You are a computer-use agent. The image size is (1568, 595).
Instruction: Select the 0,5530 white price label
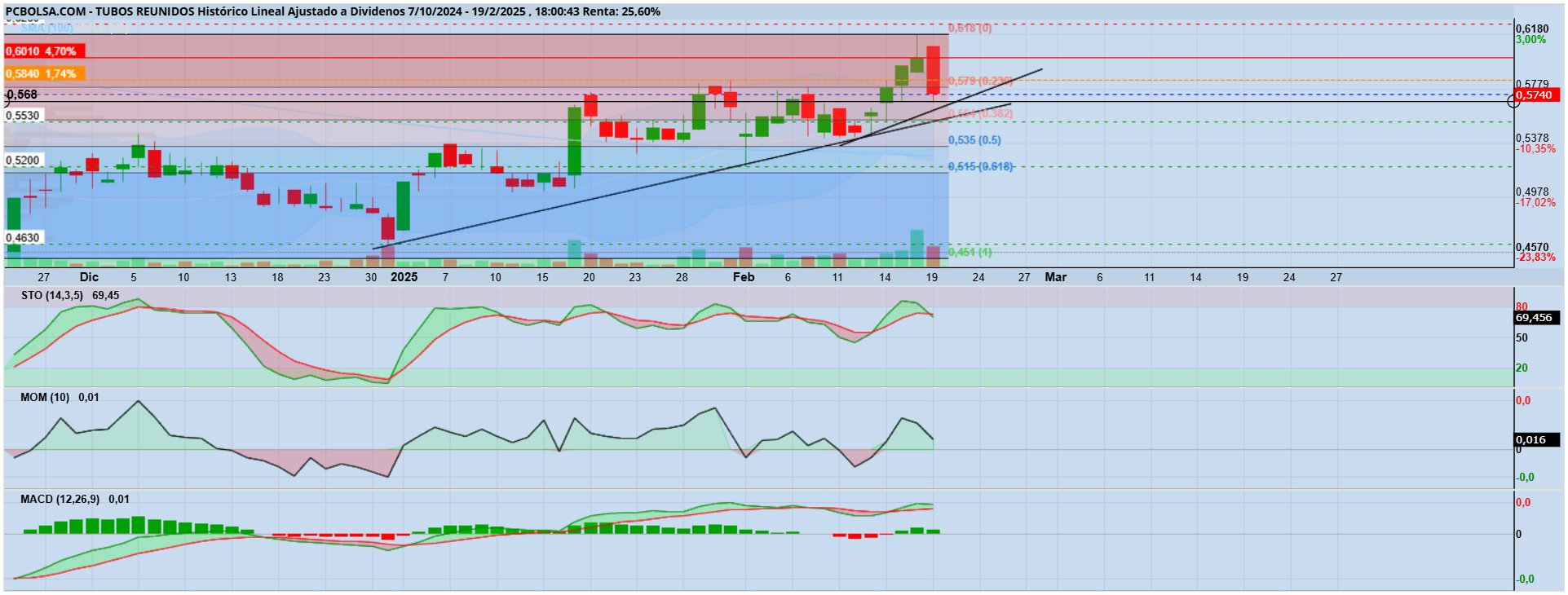pos(23,116)
